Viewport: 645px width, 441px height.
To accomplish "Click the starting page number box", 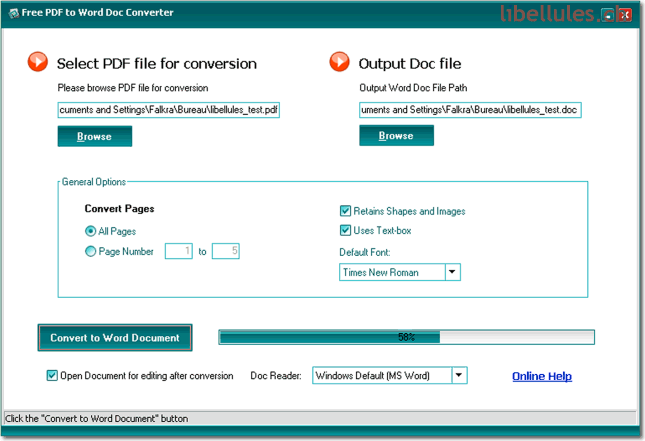I will [179, 251].
